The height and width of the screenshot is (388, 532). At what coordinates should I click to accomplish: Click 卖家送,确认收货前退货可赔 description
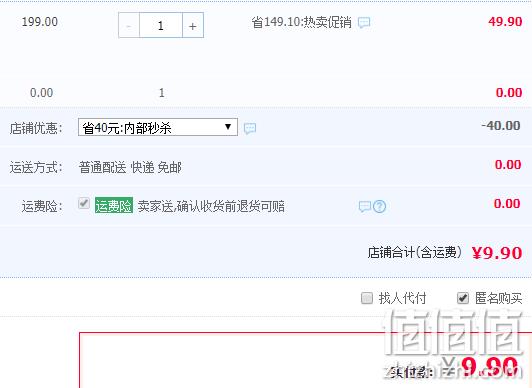pos(211,206)
